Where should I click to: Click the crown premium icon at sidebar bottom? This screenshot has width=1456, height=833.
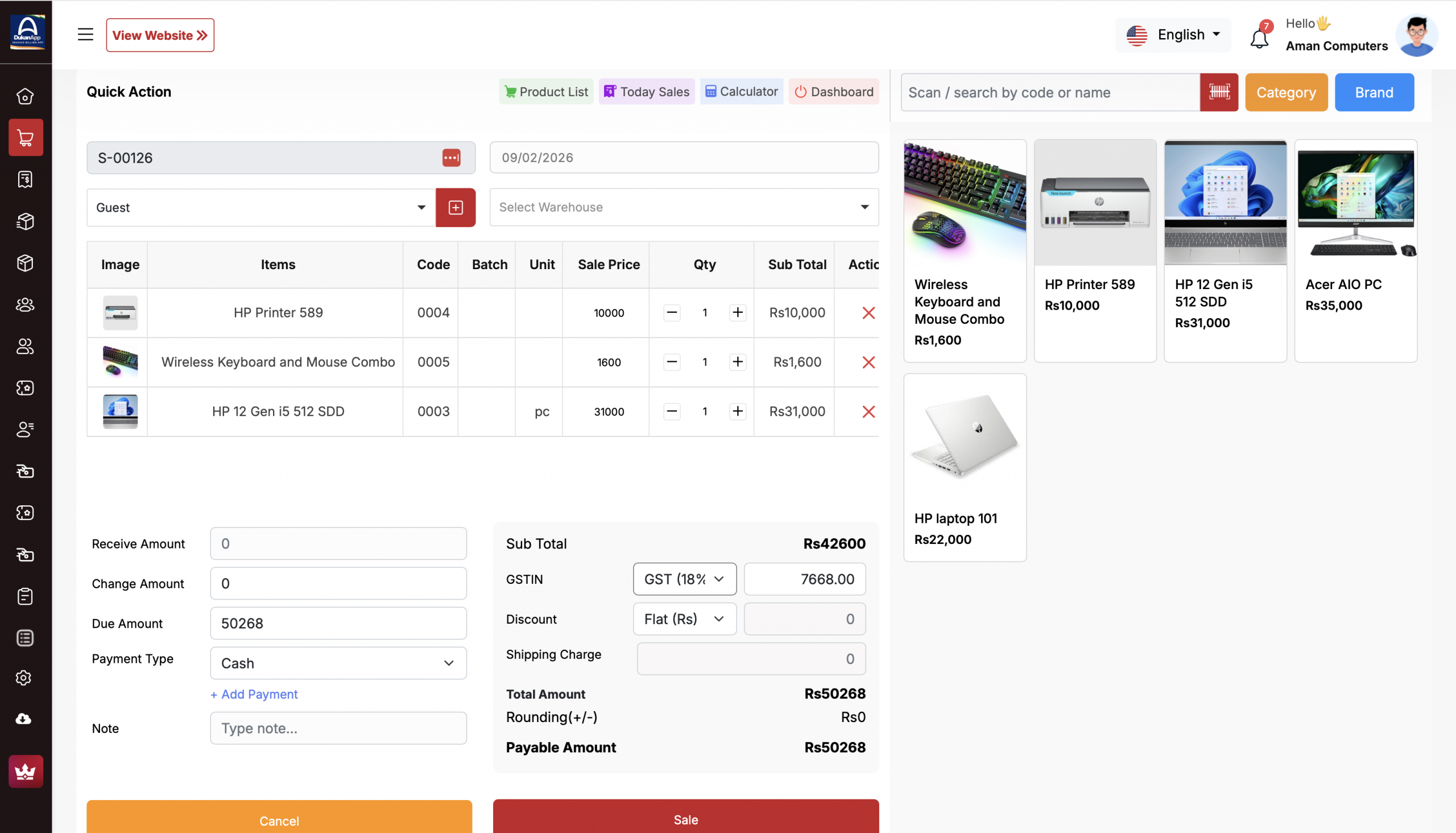26,771
